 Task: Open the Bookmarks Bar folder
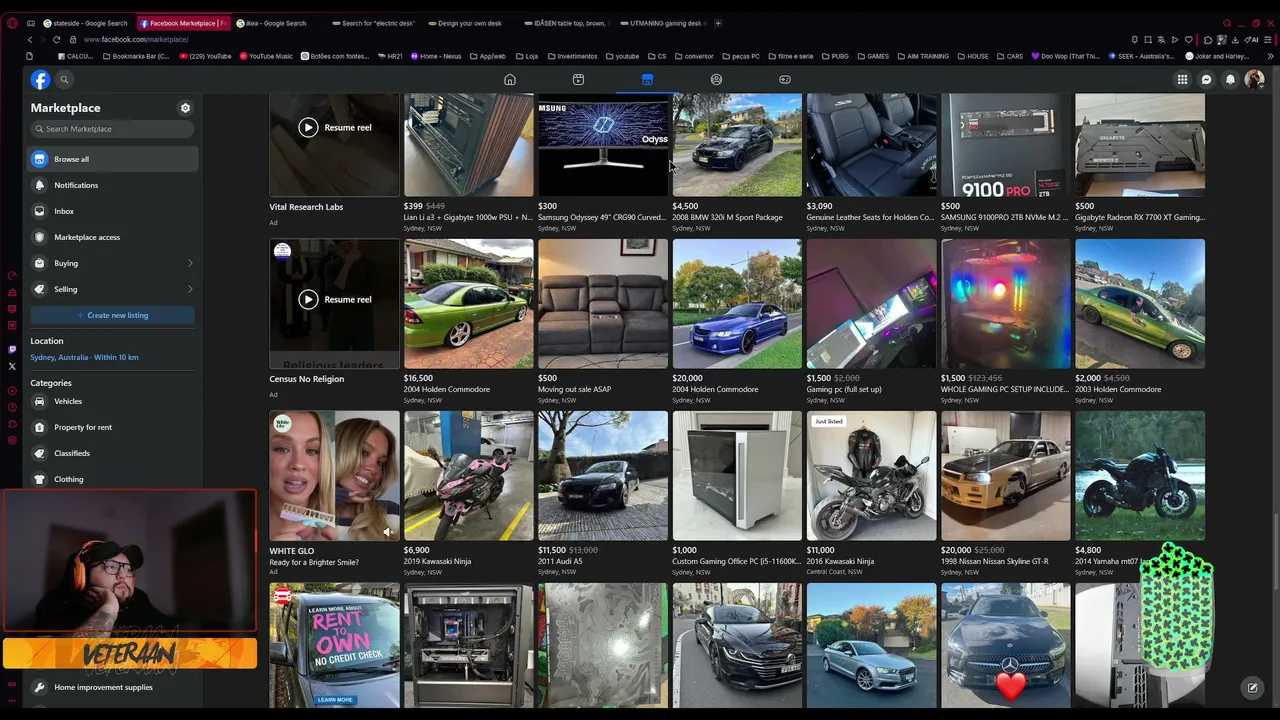pyautogui.click(x=136, y=56)
